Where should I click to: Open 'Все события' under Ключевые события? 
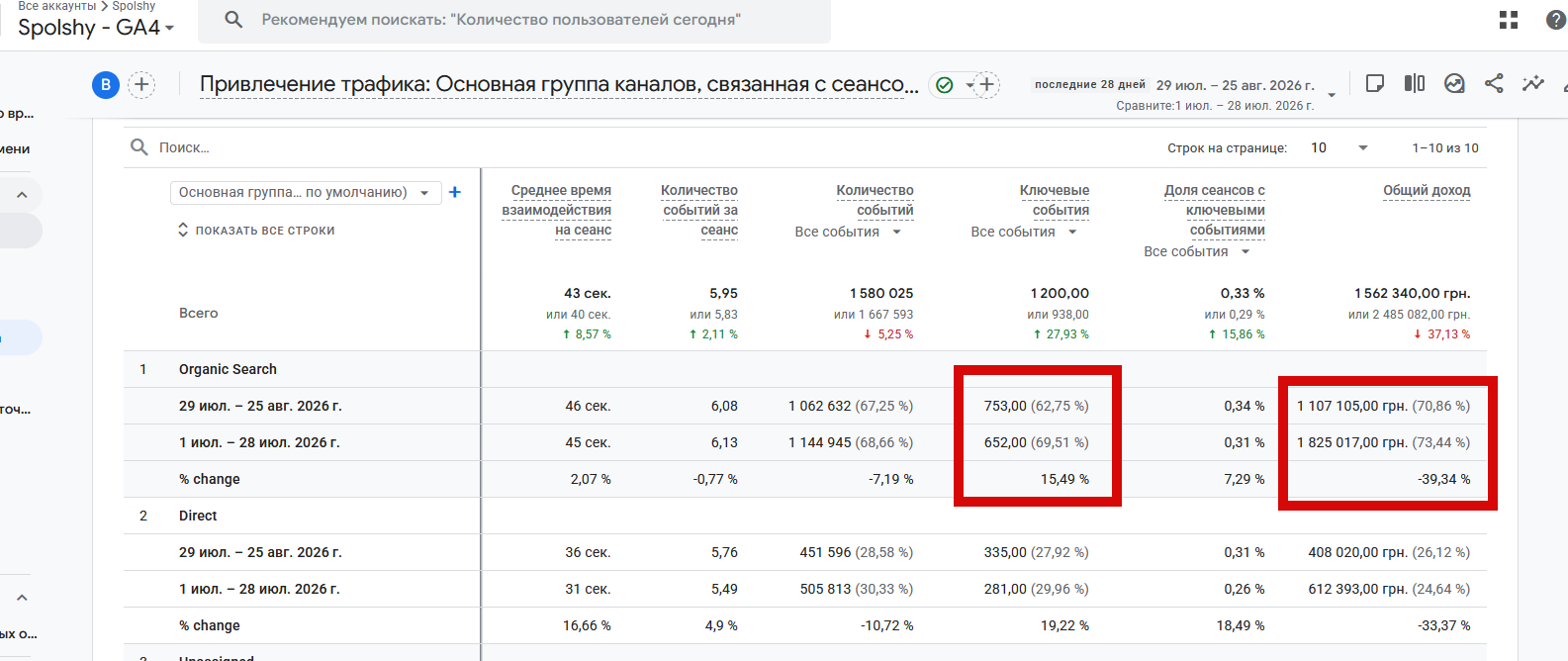pos(1024,232)
